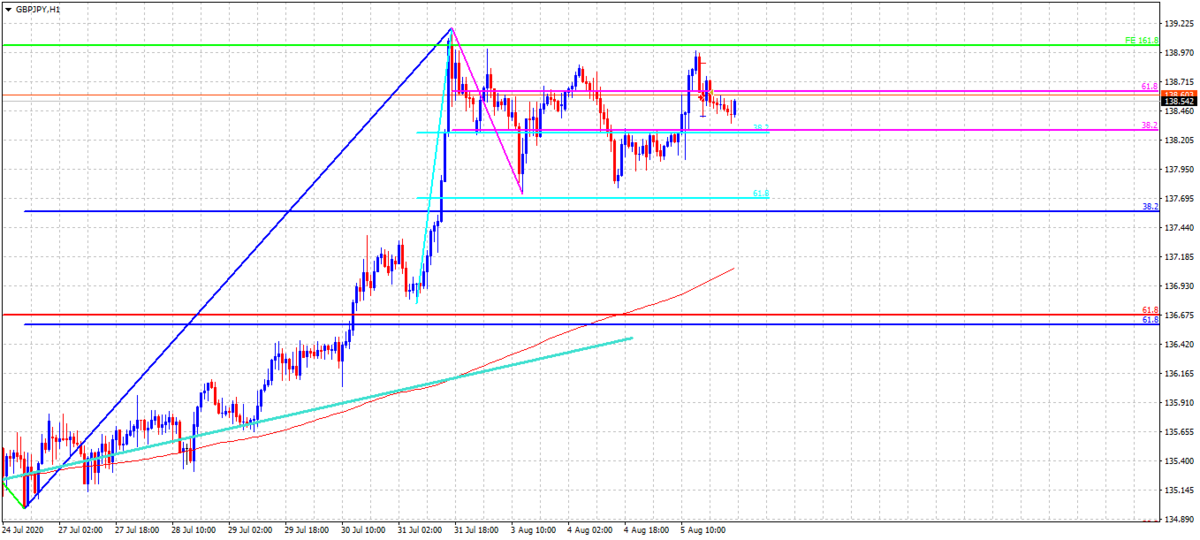Click the 31 Jul 02:00 time label
Screen dimensions: 1200x540
(x=420, y=529)
